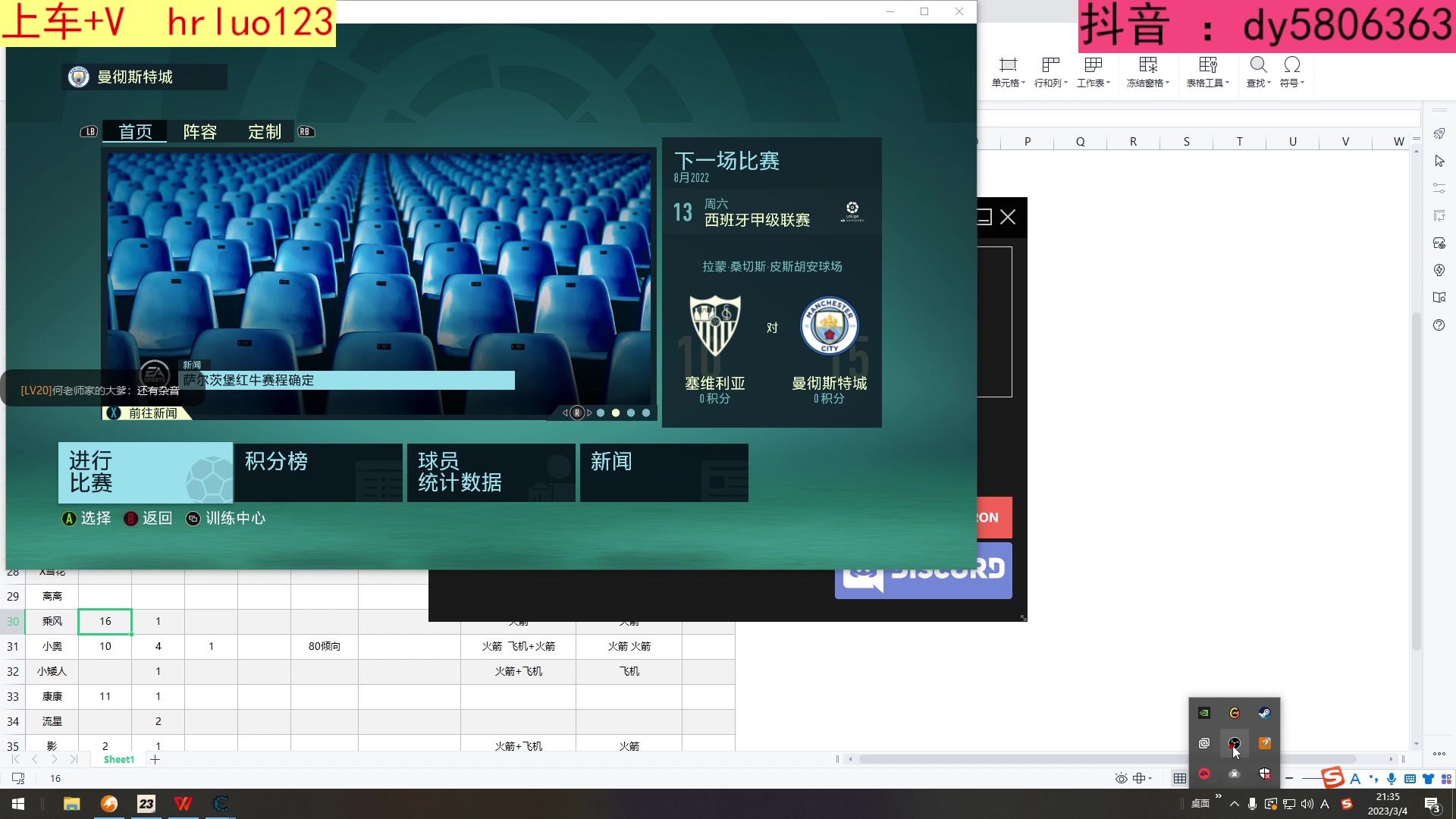Click the lightbulb icon in WPS sidebar
1456x819 pixels.
point(1439,270)
